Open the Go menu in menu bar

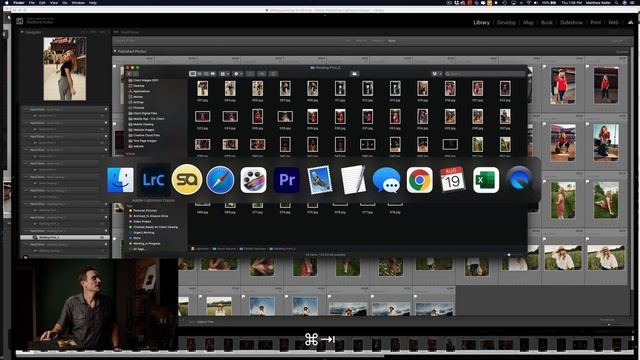[64, 2]
